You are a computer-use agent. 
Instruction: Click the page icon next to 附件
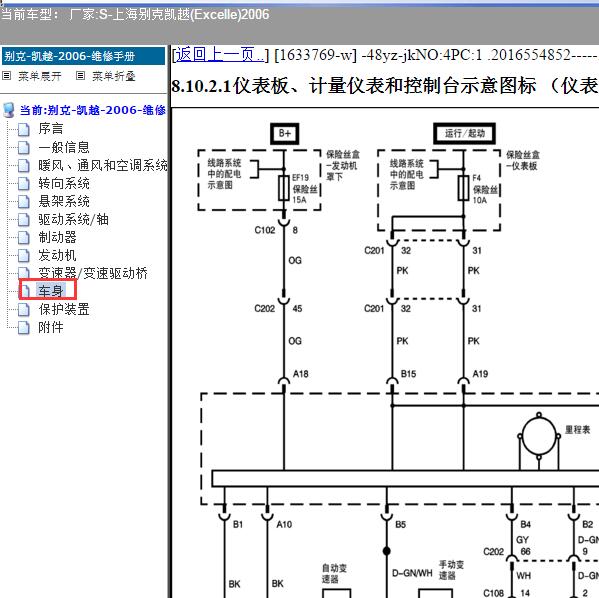coord(24,327)
